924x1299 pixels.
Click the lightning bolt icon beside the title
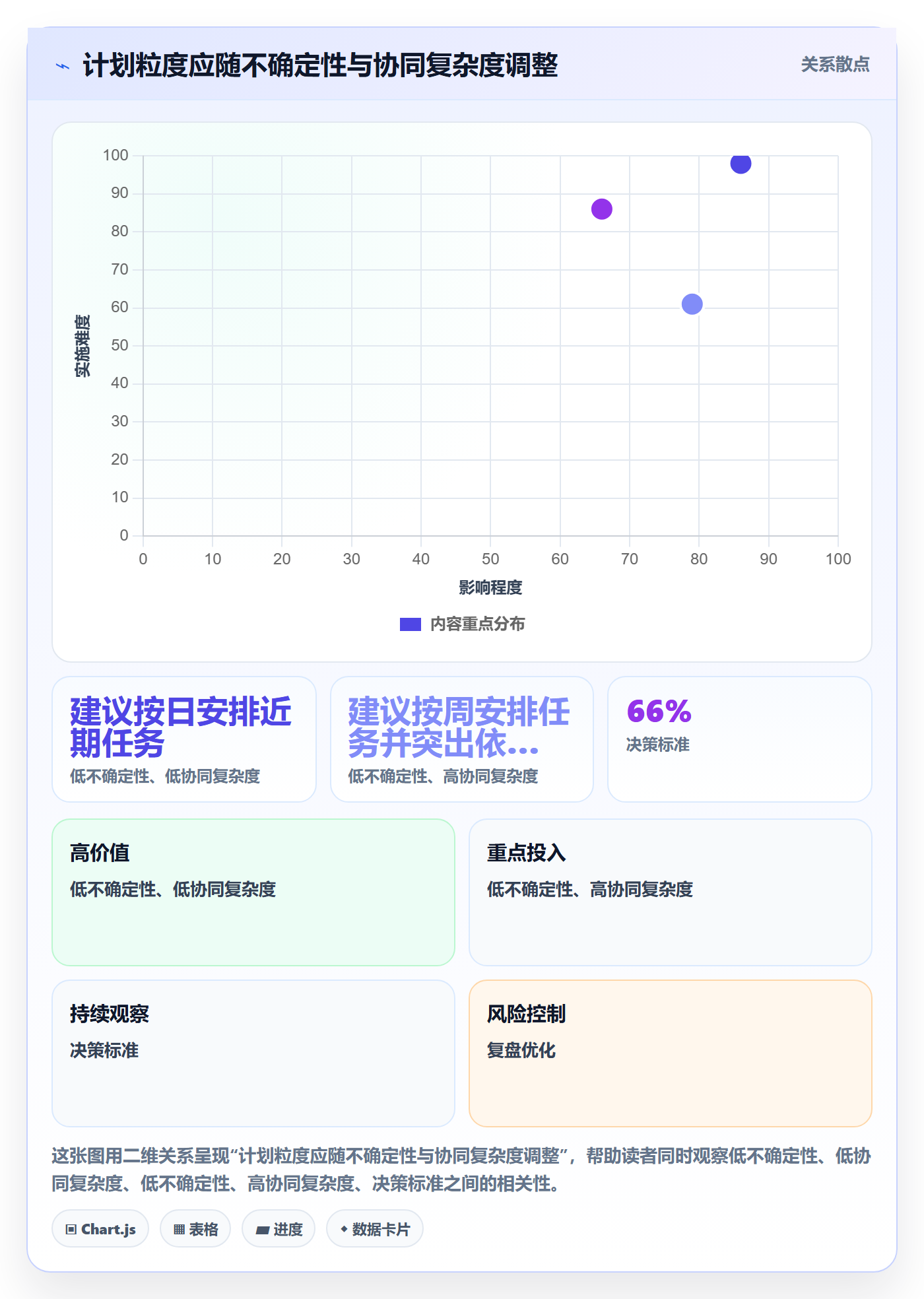click(x=63, y=66)
